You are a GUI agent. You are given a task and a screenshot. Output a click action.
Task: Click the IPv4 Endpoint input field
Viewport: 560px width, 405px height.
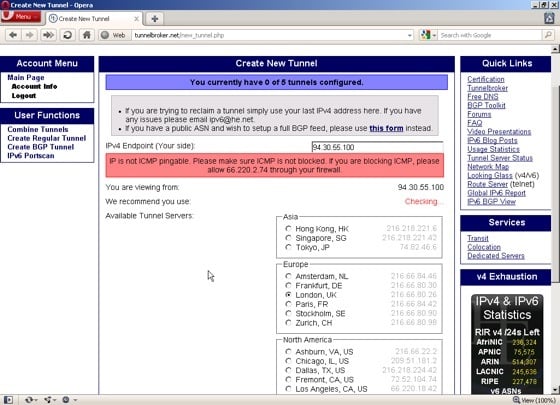point(378,147)
